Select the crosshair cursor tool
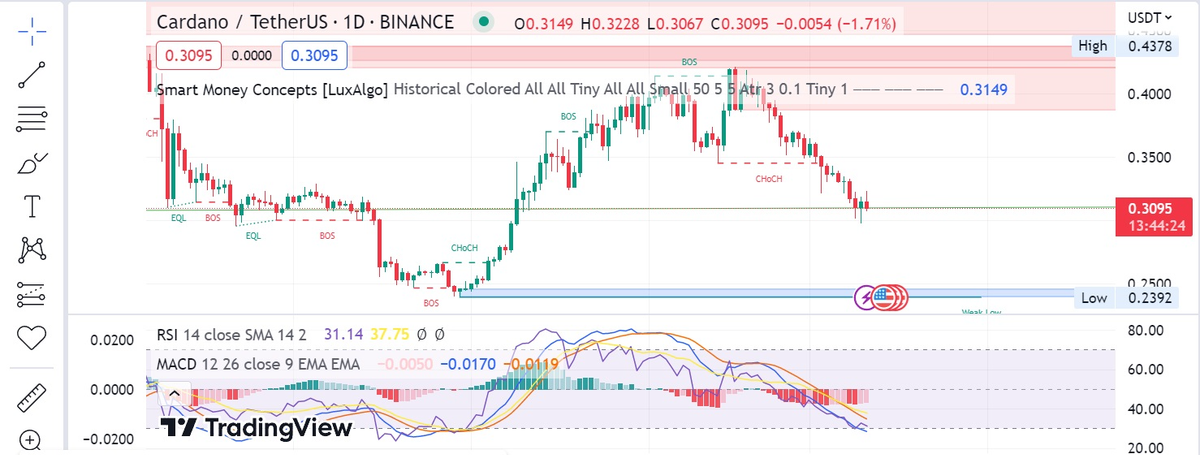 (32, 31)
